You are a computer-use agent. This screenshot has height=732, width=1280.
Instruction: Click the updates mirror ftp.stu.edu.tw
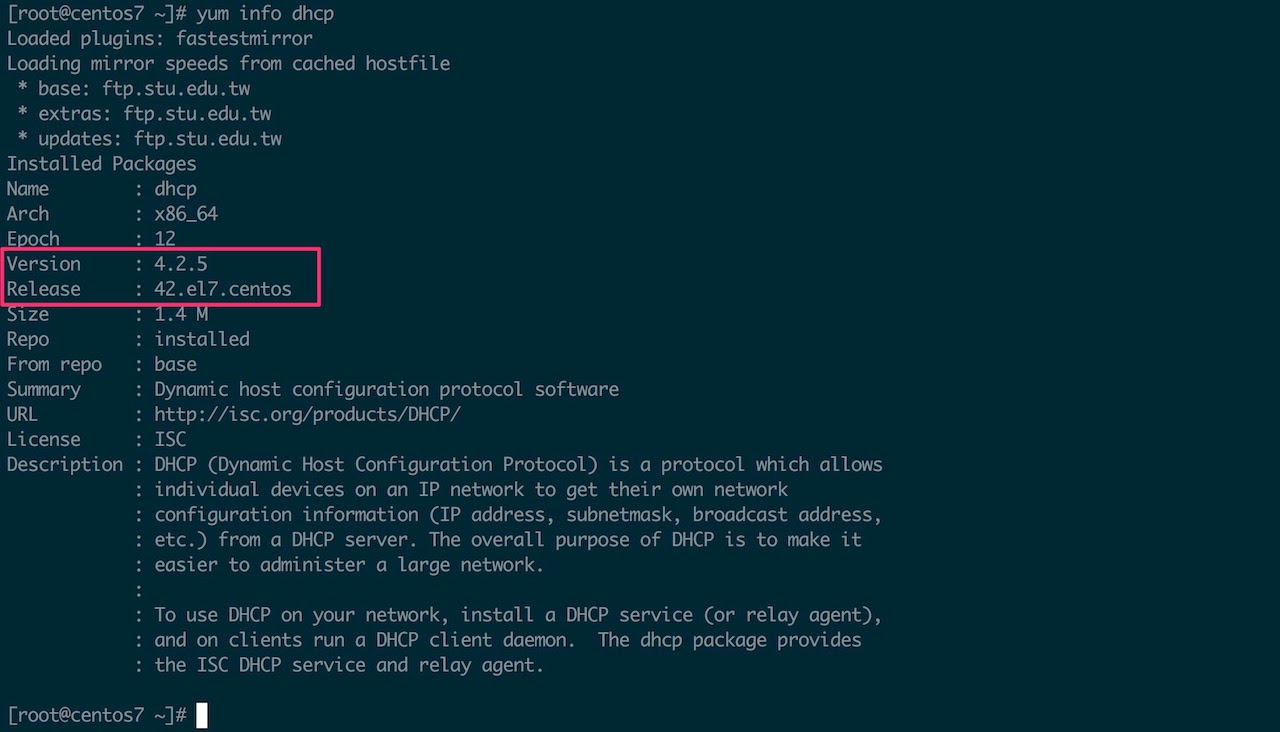(208, 139)
